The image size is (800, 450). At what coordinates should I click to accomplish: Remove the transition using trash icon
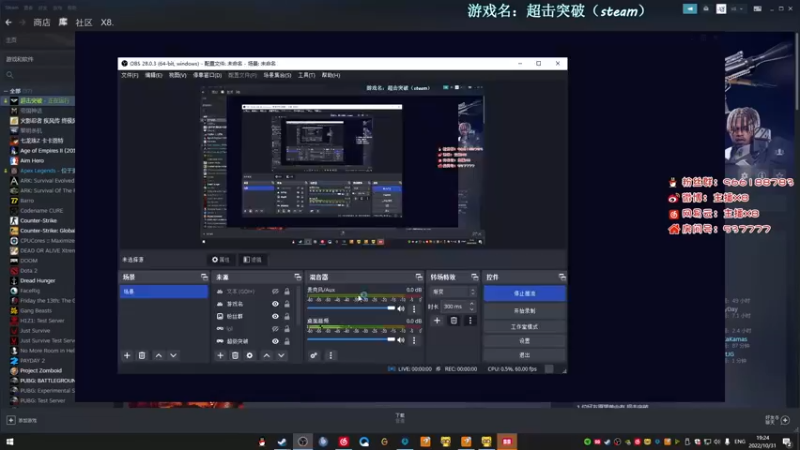[x=454, y=320]
